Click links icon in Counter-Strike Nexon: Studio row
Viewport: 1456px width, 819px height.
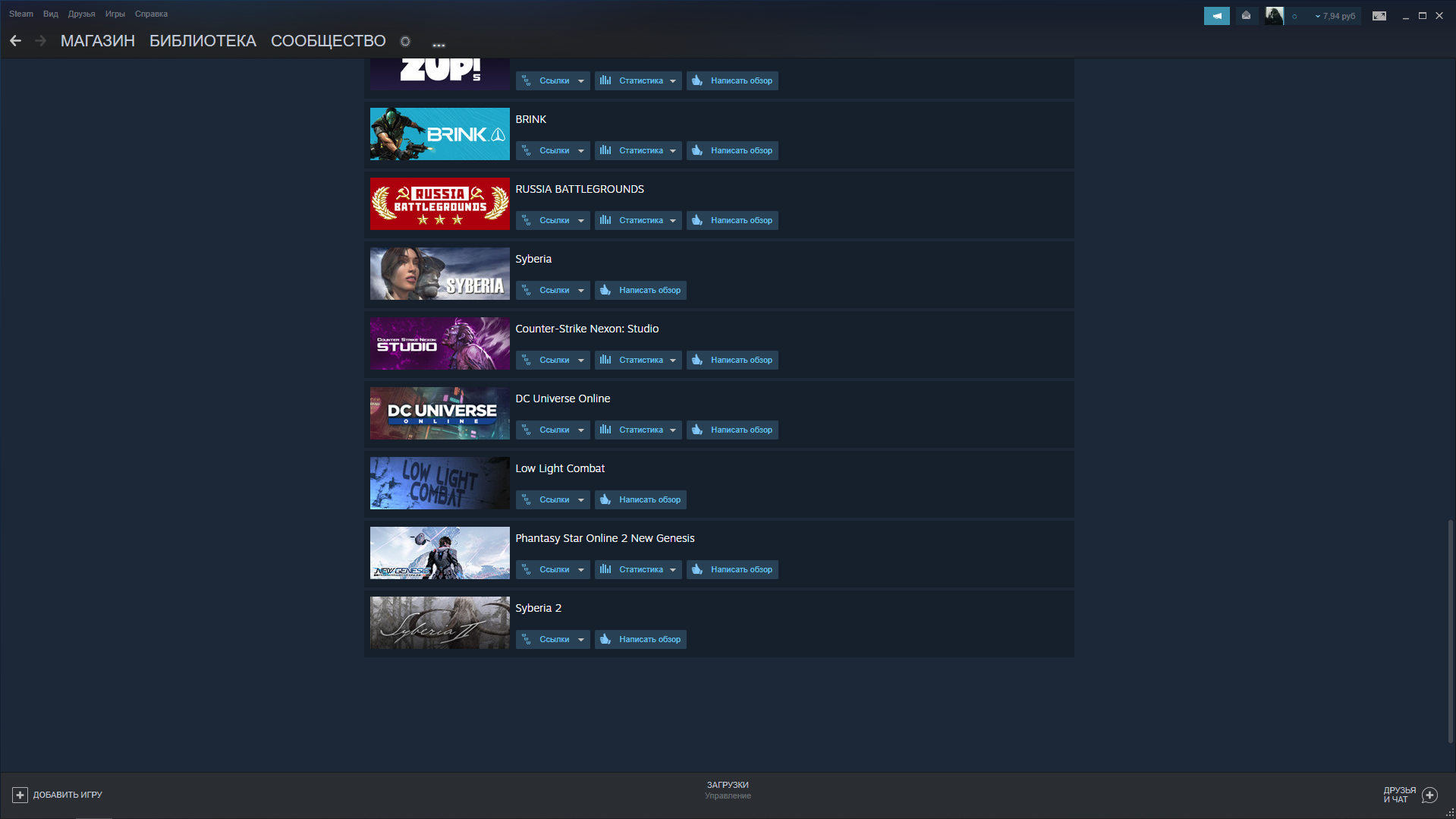coord(527,360)
